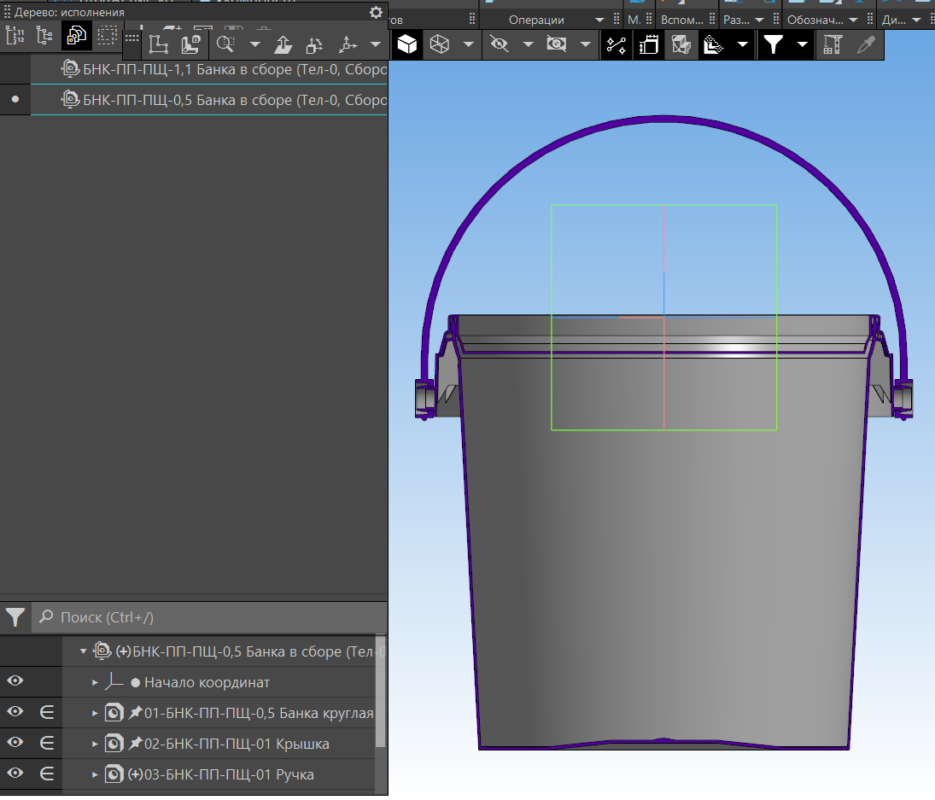Select Начало координат tree item

click(x=207, y=683)
